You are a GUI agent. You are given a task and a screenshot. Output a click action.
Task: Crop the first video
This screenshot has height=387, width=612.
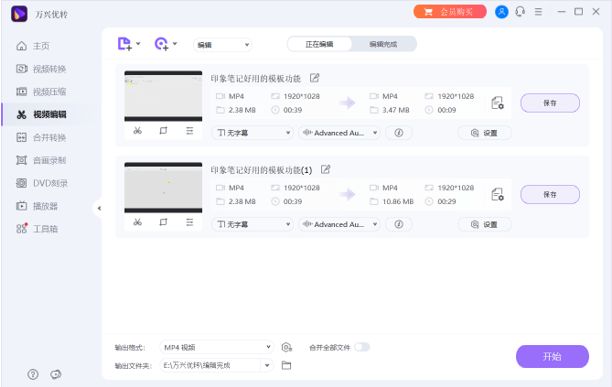coord(164,131)
